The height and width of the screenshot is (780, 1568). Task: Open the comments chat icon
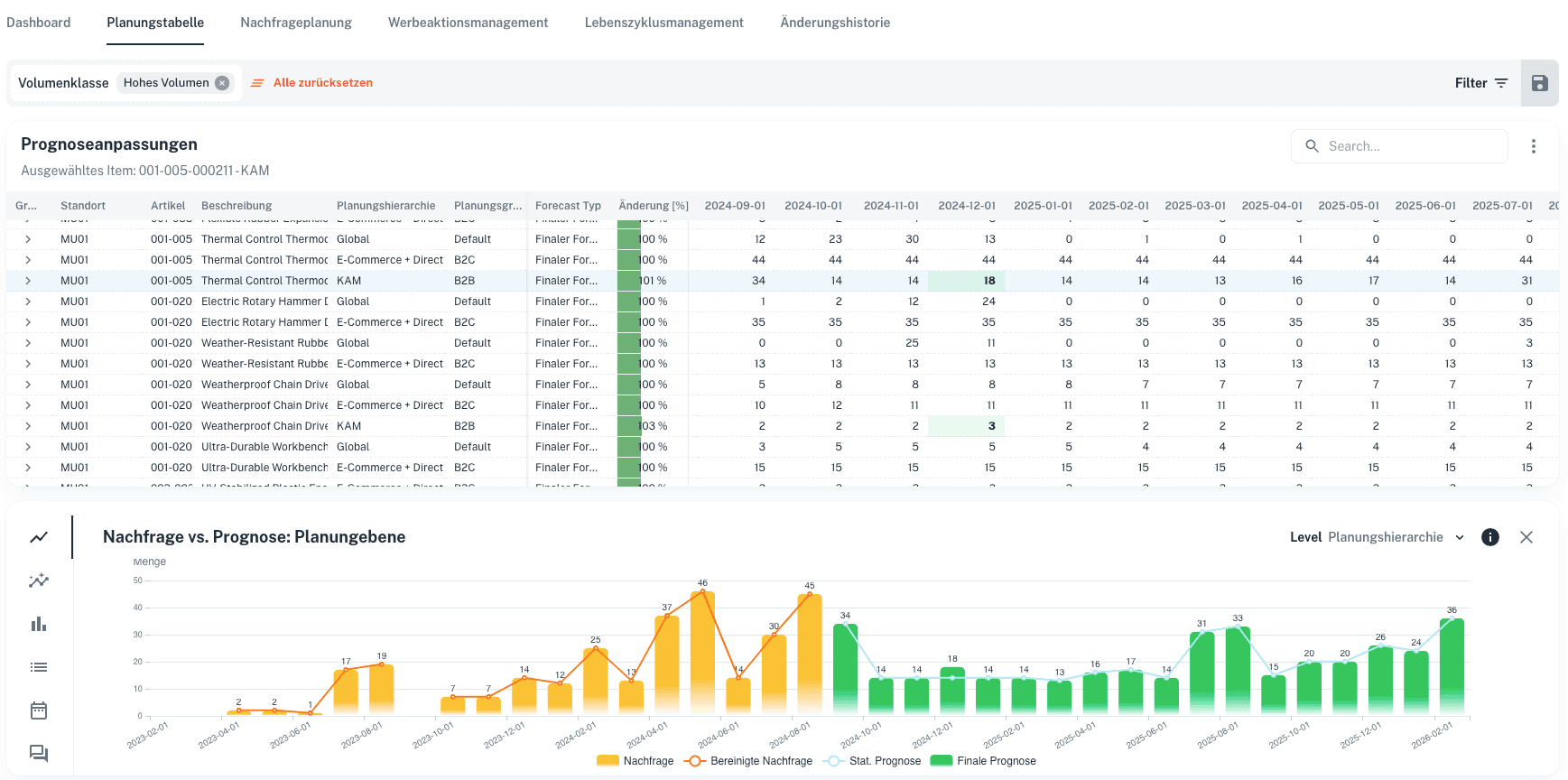(39, 753)
